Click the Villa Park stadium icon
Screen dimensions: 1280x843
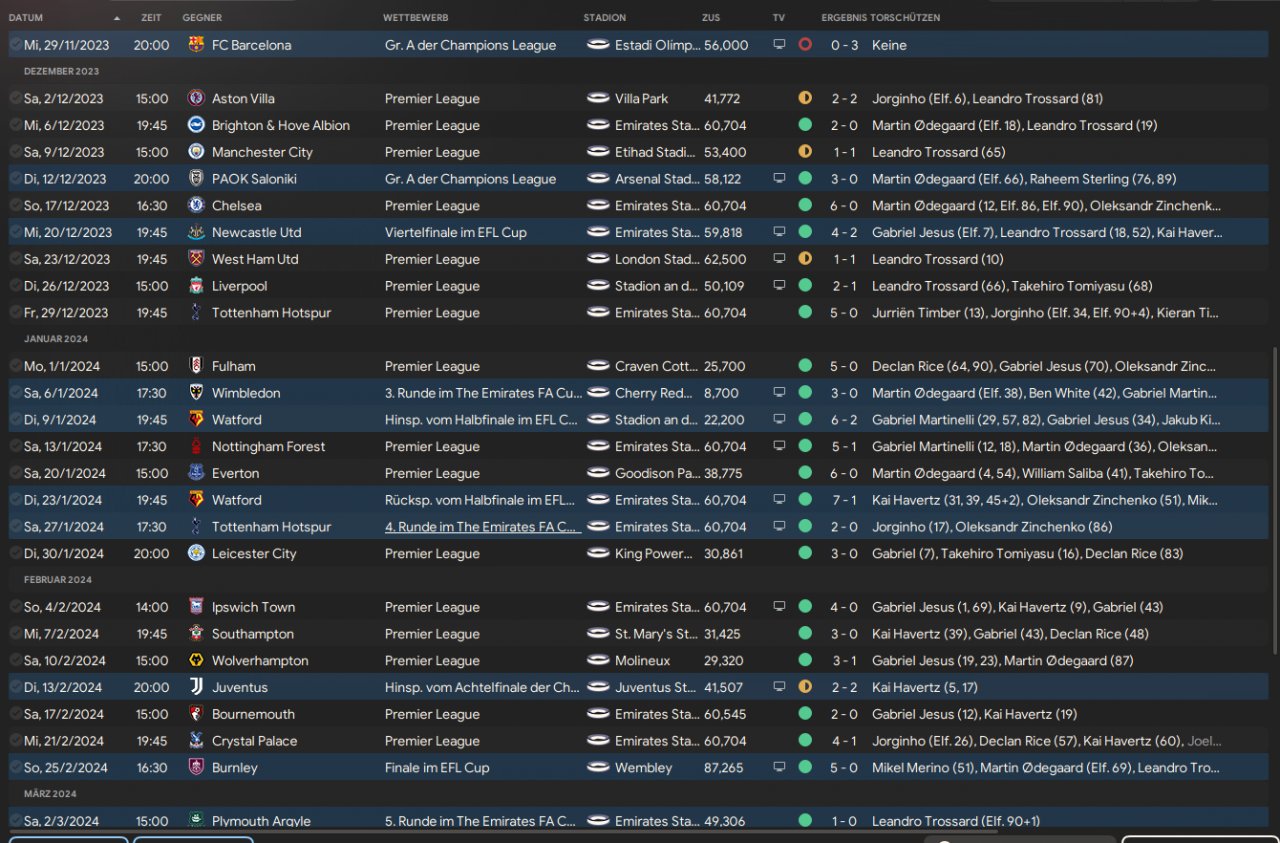598,99
